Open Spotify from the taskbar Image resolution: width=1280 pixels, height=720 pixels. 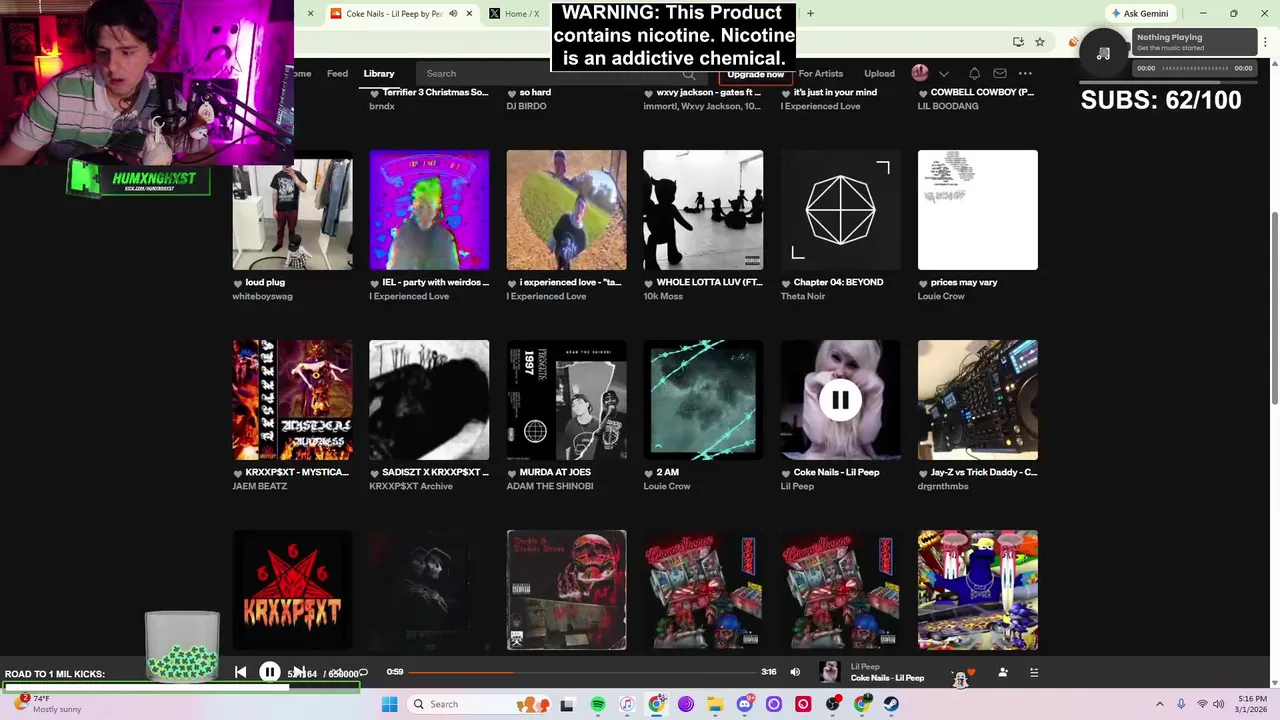click(598, 704)
